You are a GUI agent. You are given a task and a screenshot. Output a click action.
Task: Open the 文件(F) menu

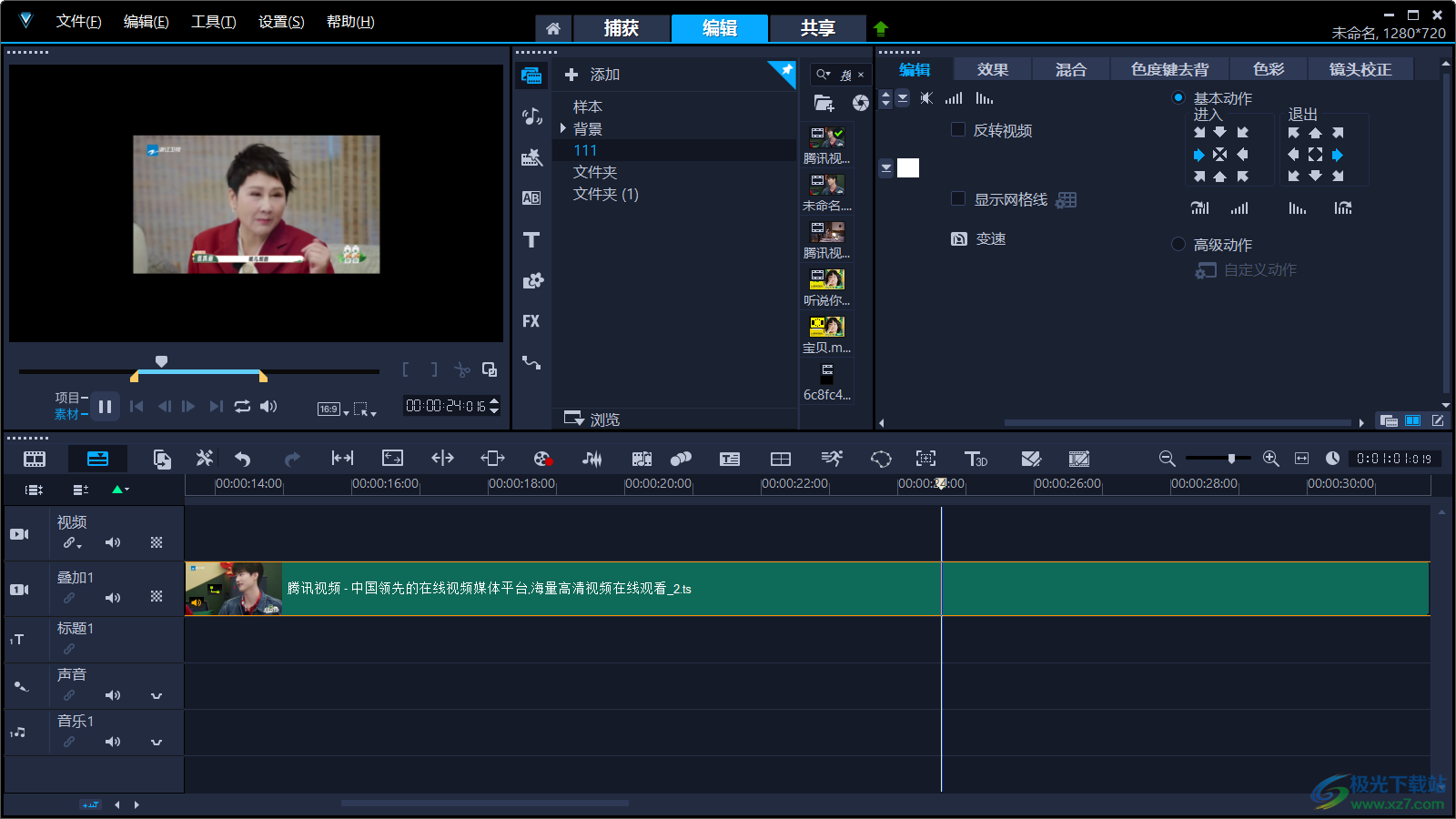click(78, 22)
